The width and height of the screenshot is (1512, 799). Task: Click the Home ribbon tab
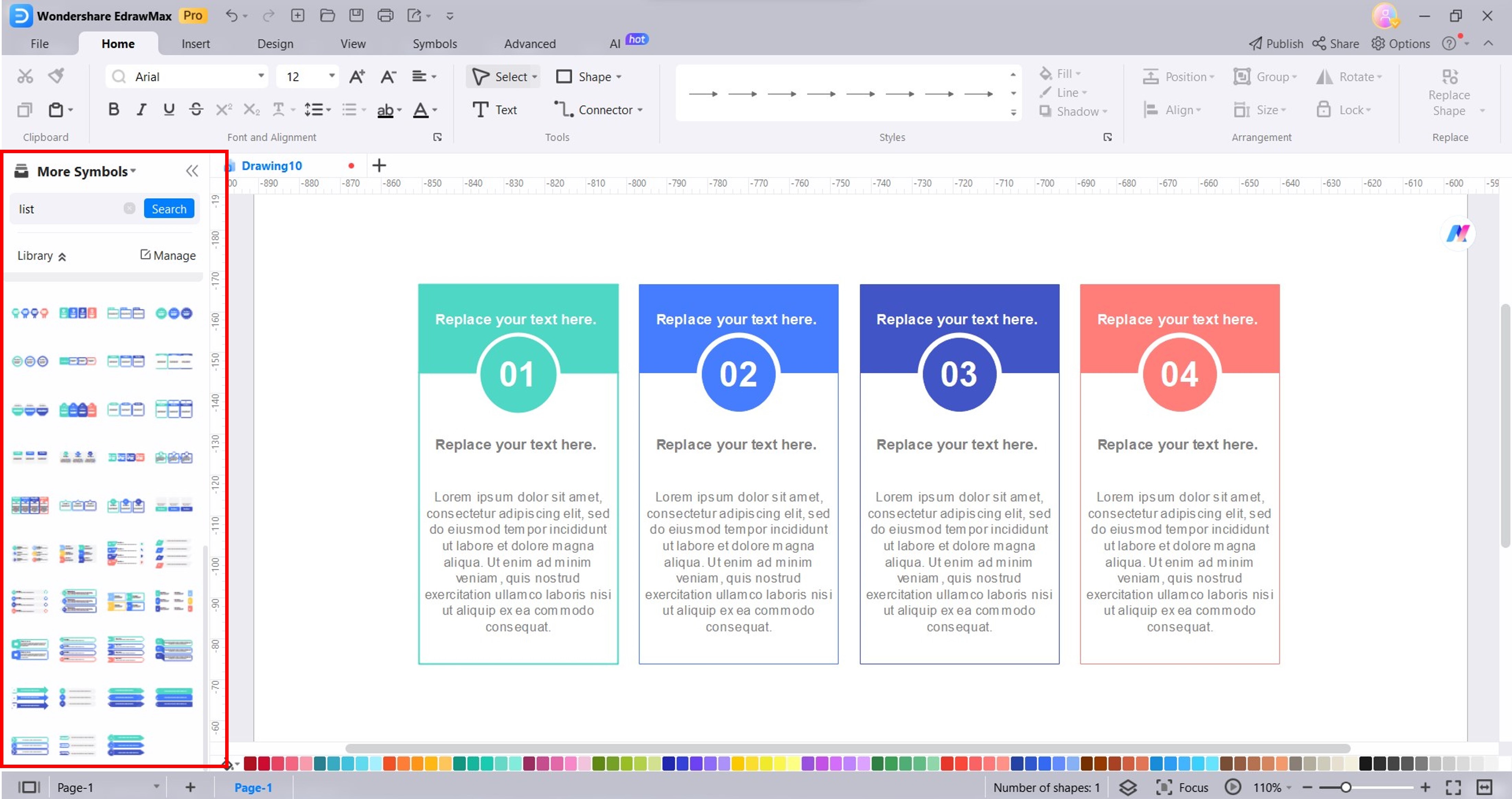point(118,43)
